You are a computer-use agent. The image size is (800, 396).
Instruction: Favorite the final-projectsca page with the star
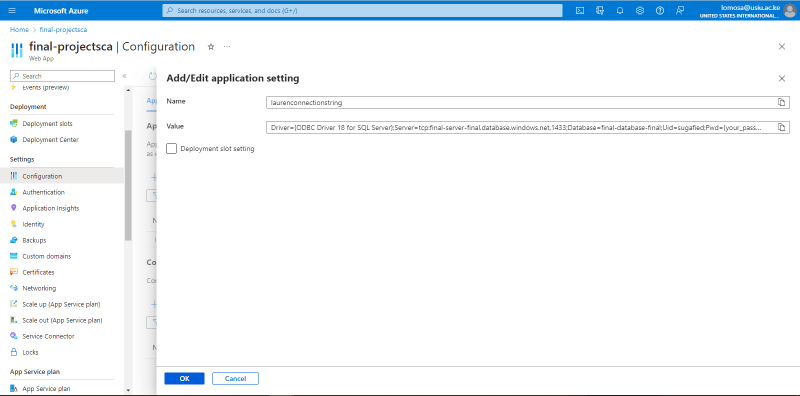(211, 46)
